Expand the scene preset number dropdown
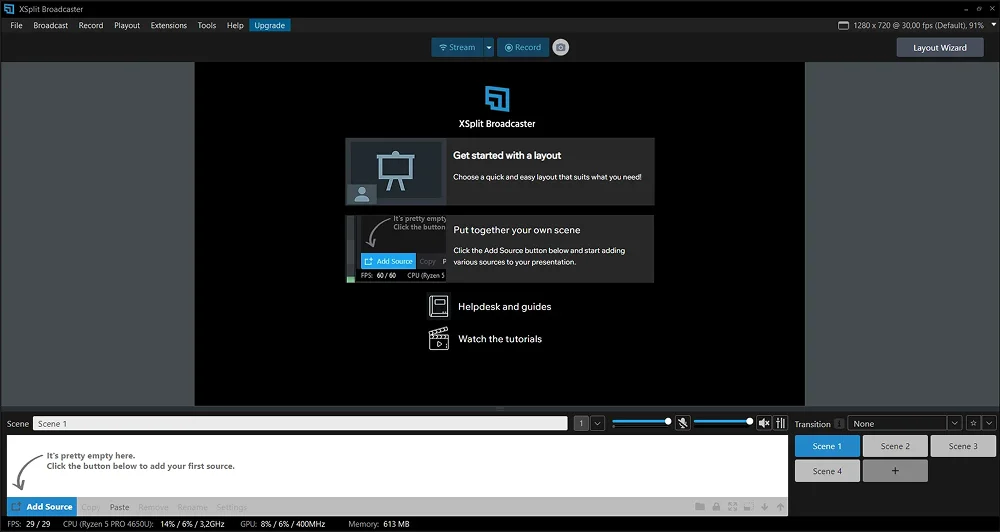The image size is (1000, 532). [x=598, y=423]
